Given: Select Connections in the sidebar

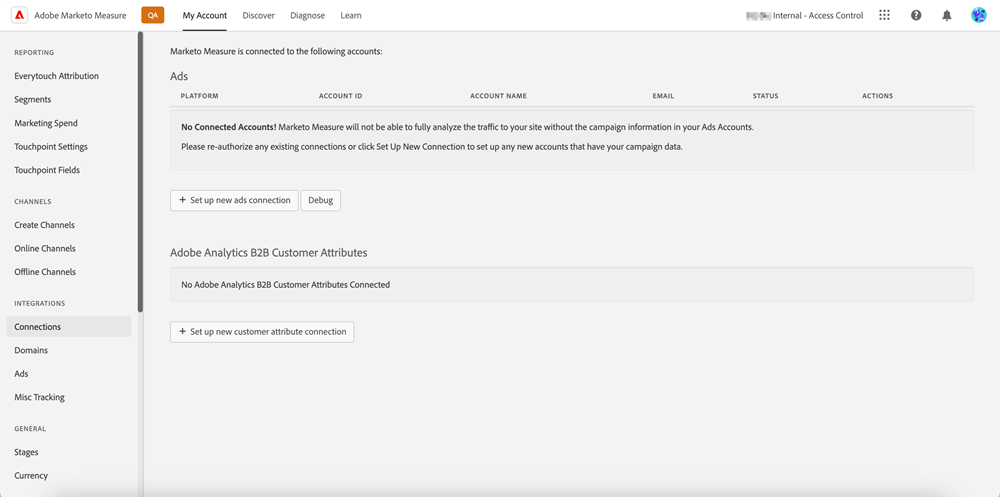Looking at the screenshot, I should (x=69, y=326).
